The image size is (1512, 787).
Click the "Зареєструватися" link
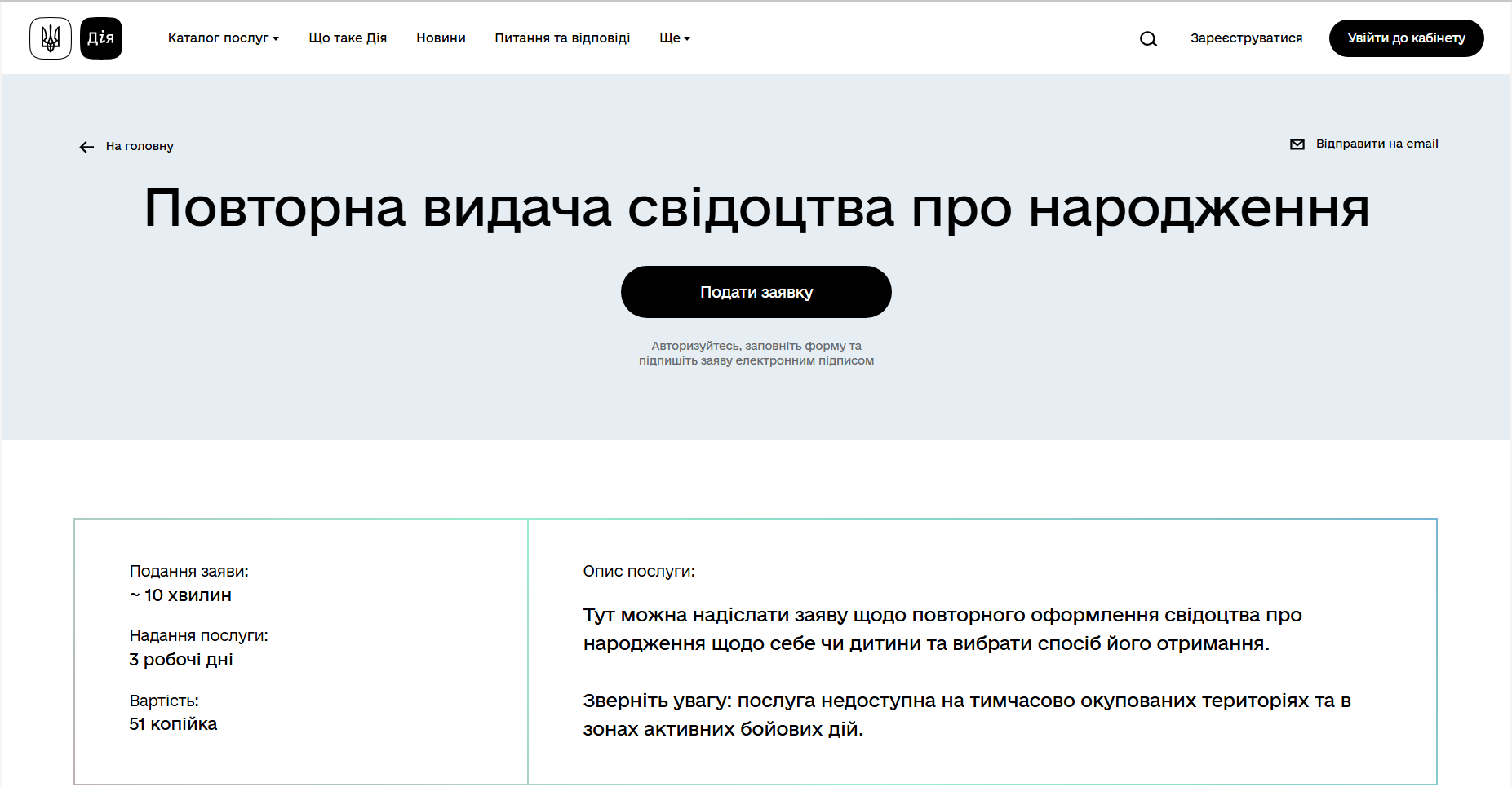[1246, 38]
